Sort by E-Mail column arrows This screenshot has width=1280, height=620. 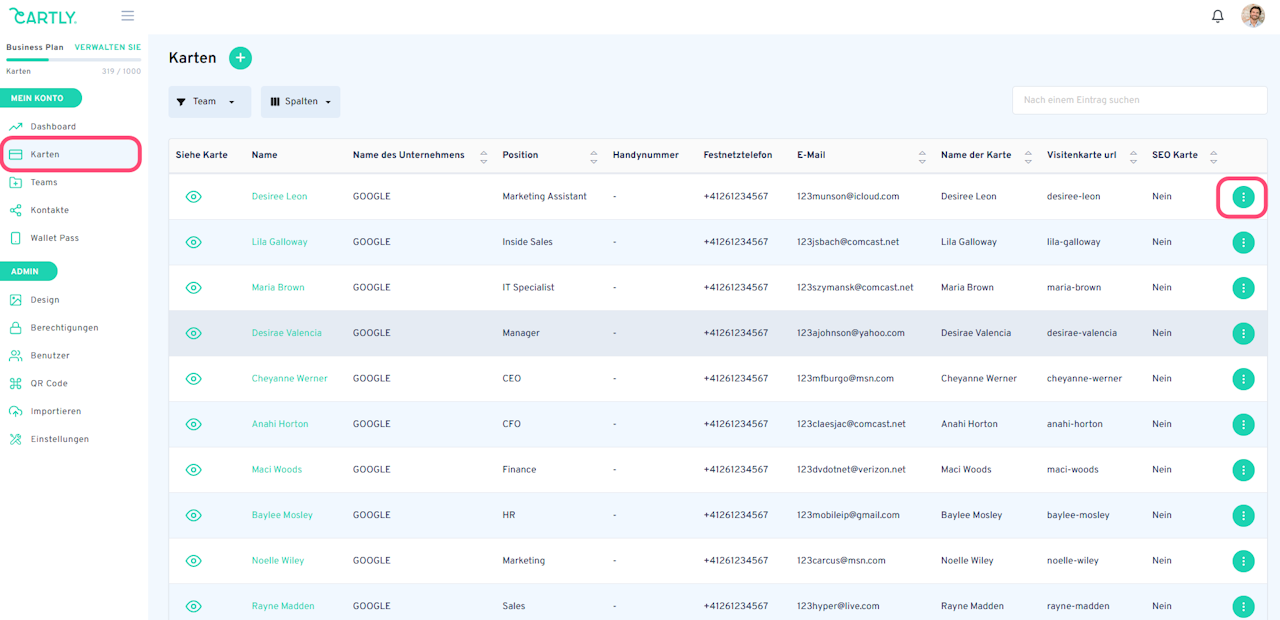[922, 156]
